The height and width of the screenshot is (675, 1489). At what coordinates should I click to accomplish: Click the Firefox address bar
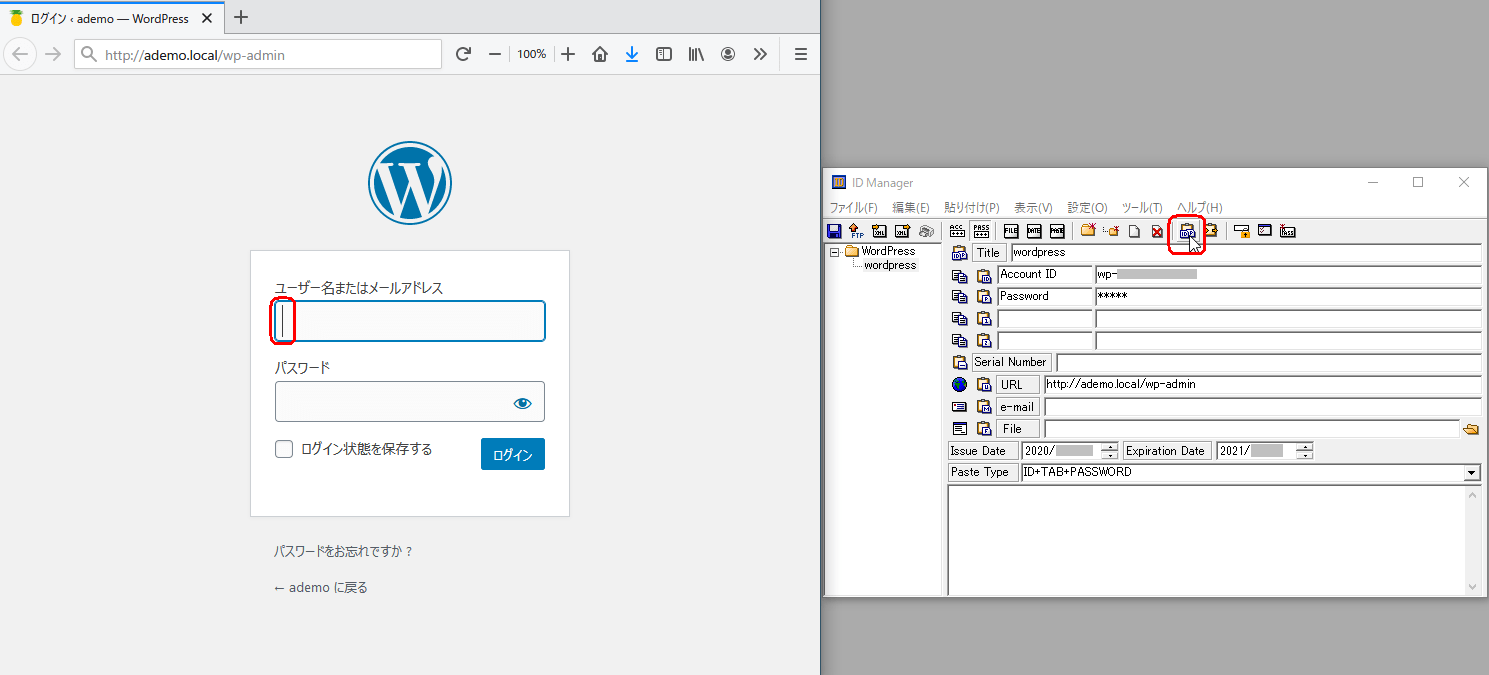tap(258, 54)
